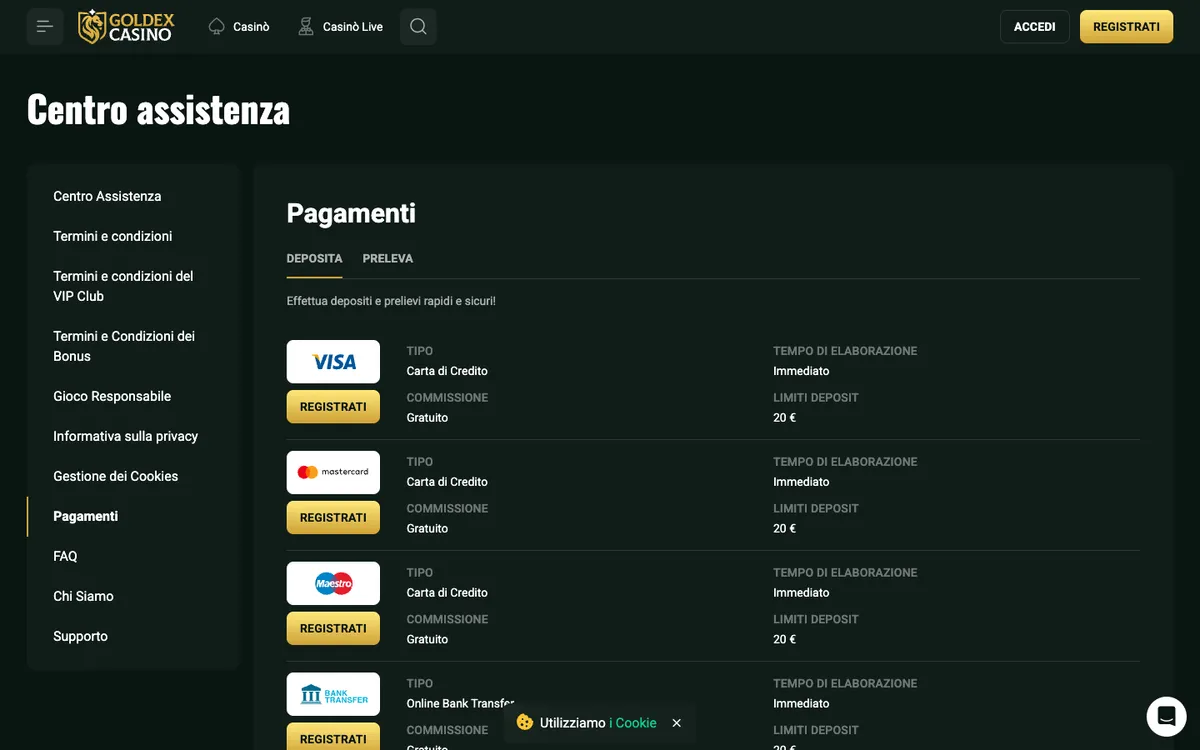The height and width of the screenshot is (750, 1200).
Task: Open the live chat bubble icon
Action: pyautogui.click(x=1166, y=716)
